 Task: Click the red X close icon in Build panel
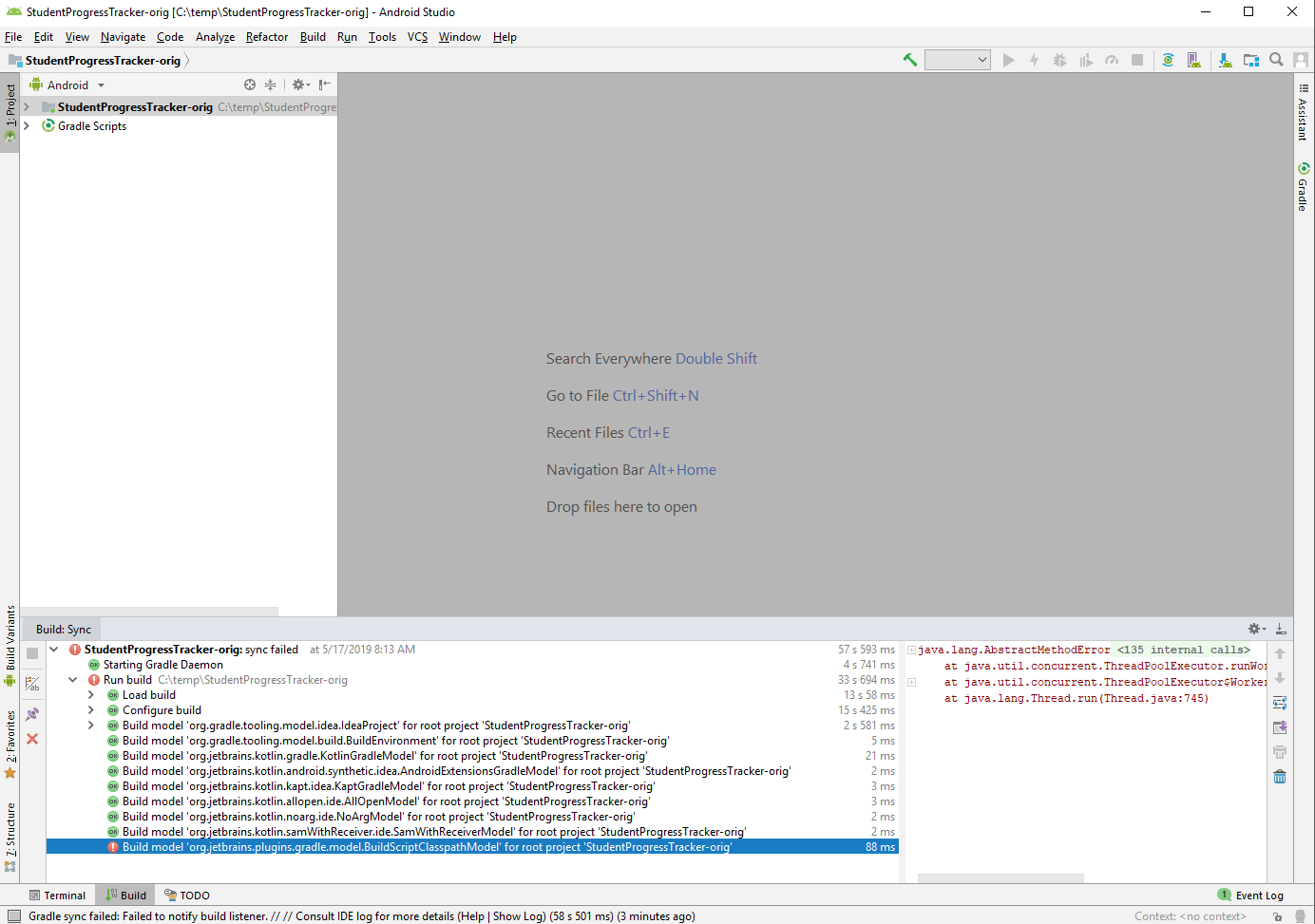coord(32,739)
